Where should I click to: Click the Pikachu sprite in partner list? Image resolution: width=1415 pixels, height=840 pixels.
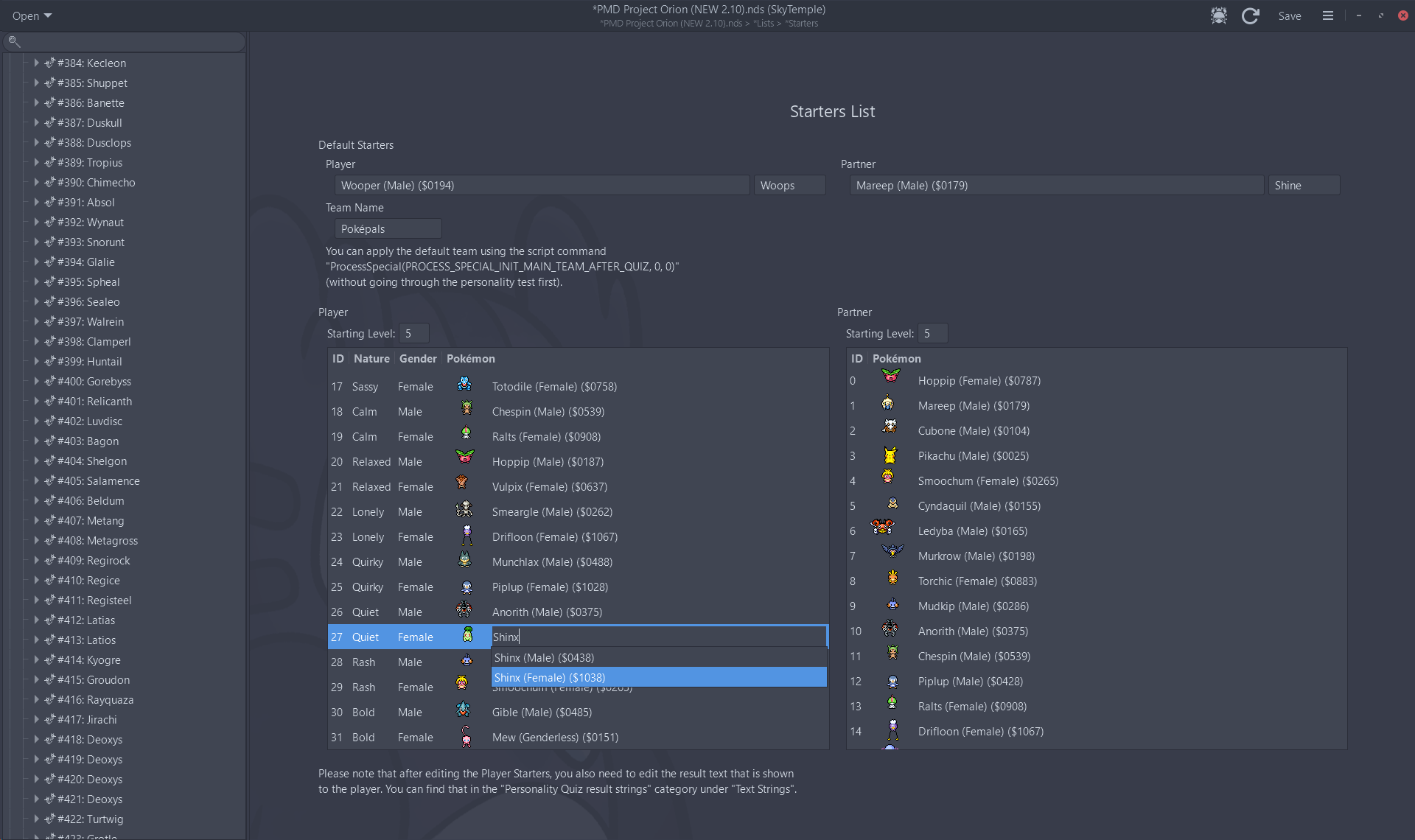tap(890, 455)
